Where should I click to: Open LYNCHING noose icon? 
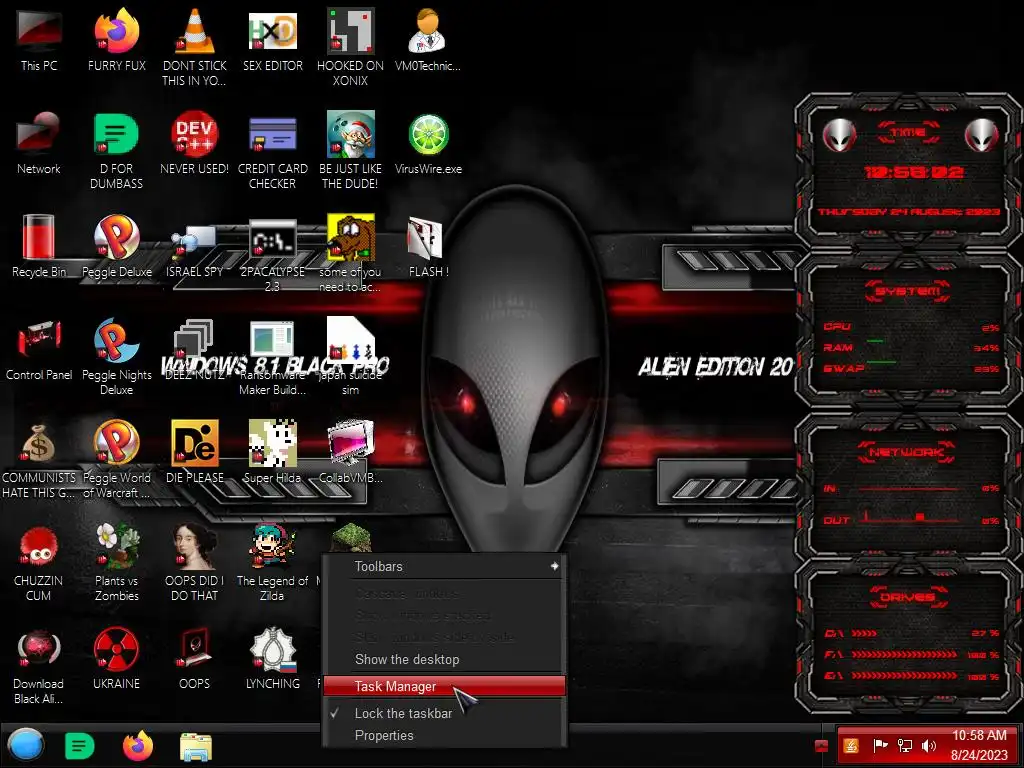pos(273,649)
